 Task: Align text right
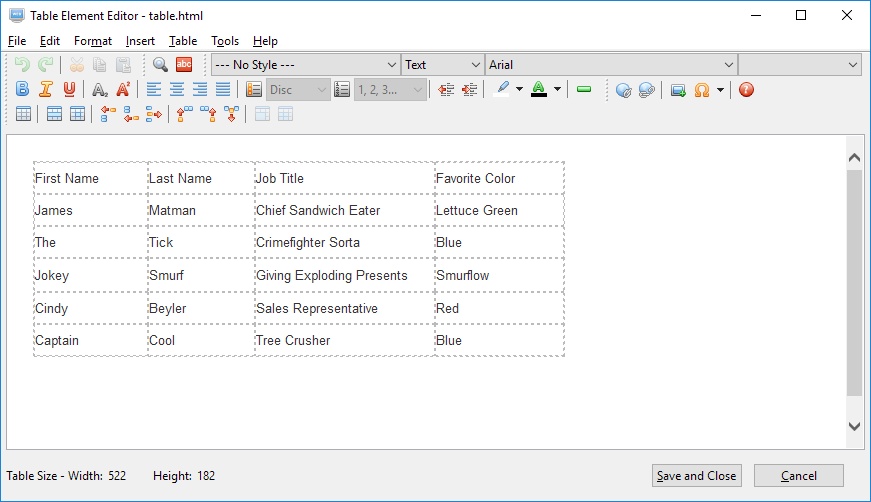(x=200, y=89)
